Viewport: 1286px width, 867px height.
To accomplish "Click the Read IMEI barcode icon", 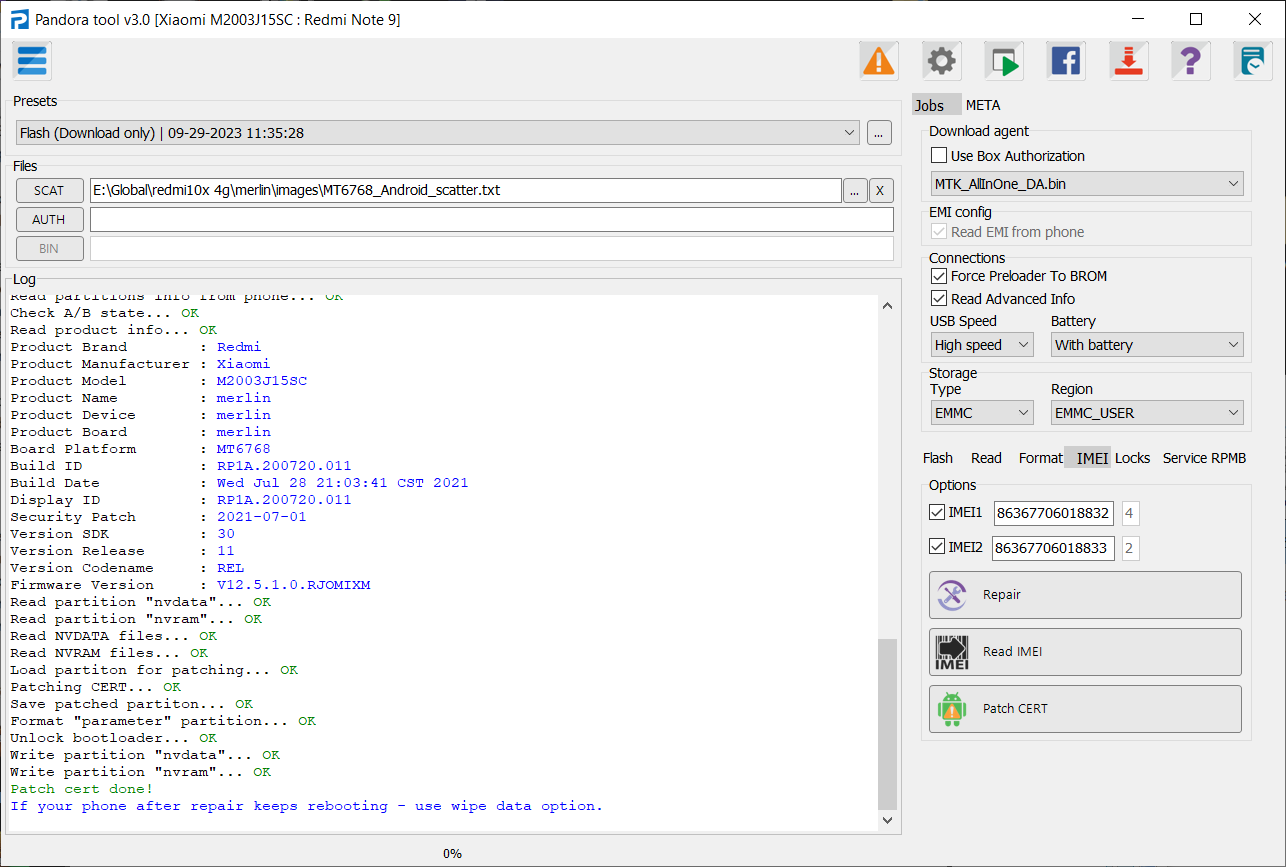I will [953, 652].
